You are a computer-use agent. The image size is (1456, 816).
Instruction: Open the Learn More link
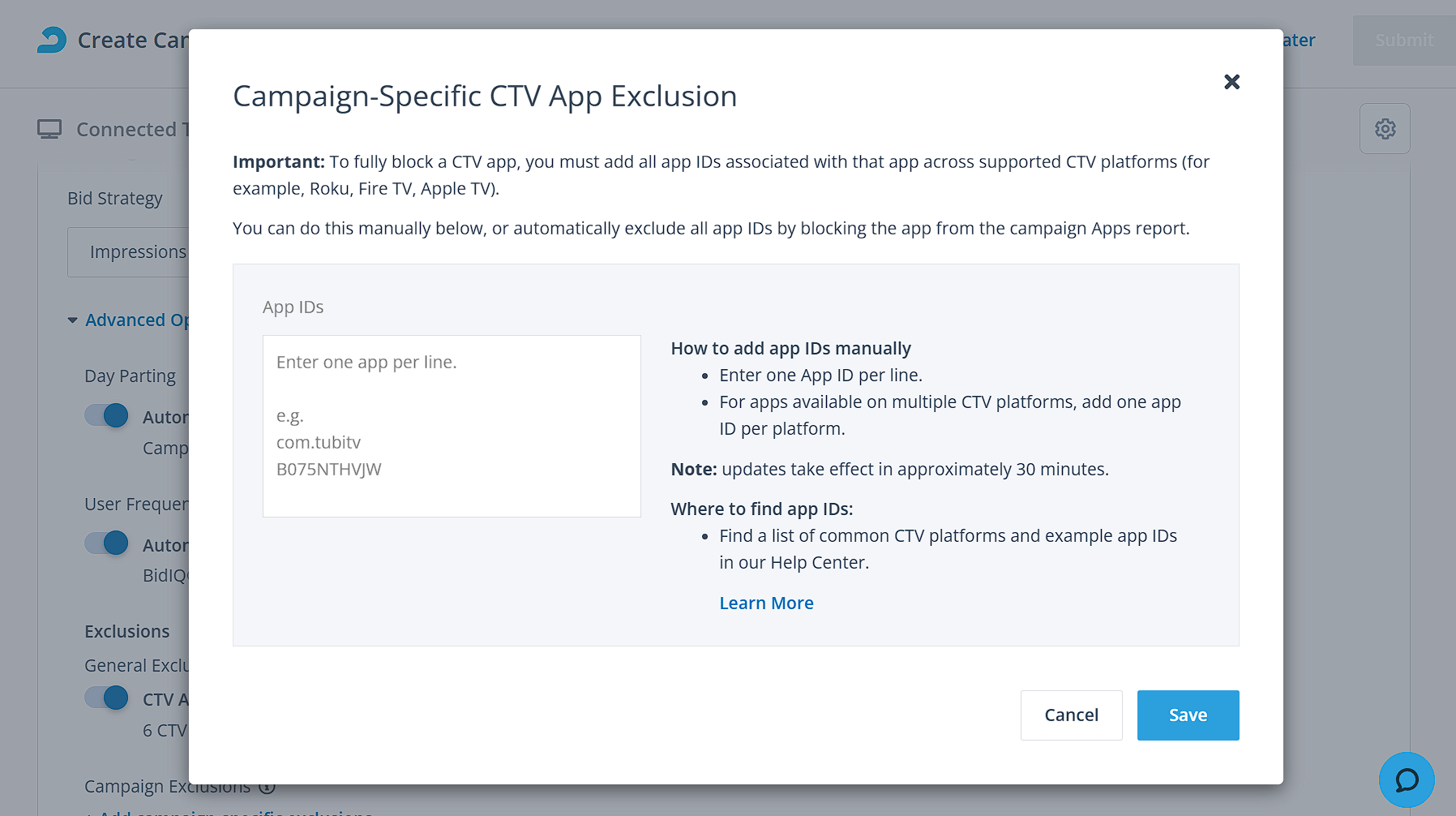pyautogui.click(x=766, y=603)
